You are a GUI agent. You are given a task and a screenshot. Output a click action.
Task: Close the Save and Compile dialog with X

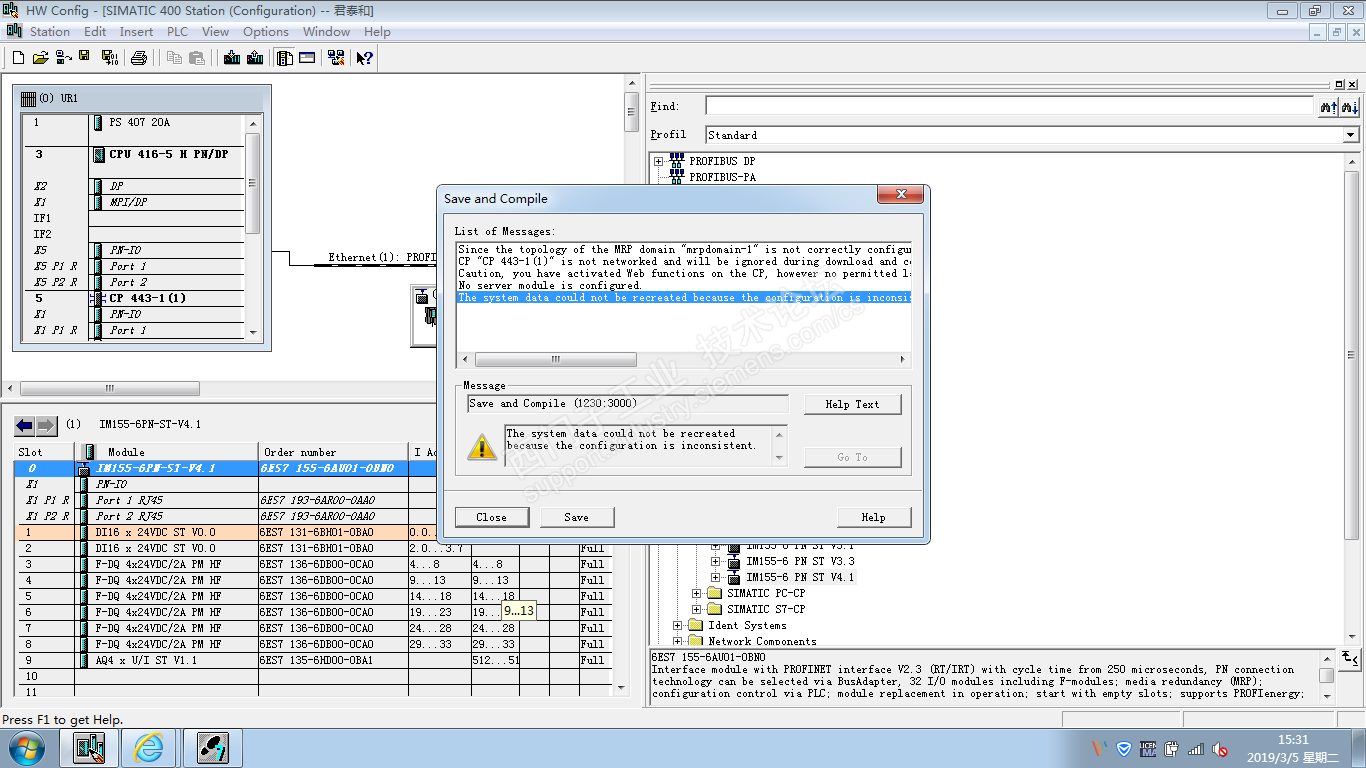(903, 196)
